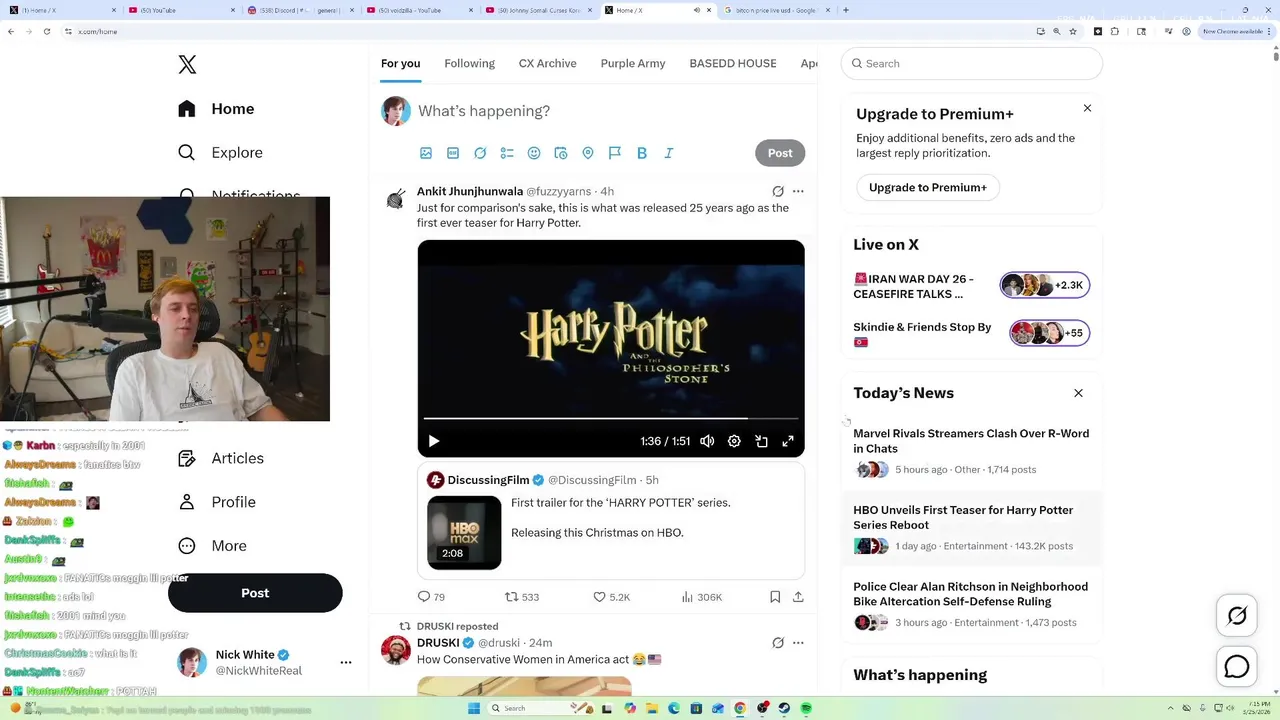This screenshot has height=720, width=1280.
Task: Switch to the BASEDD HOUSE tab
Action: pyautogui.click(x=732, y=63)
